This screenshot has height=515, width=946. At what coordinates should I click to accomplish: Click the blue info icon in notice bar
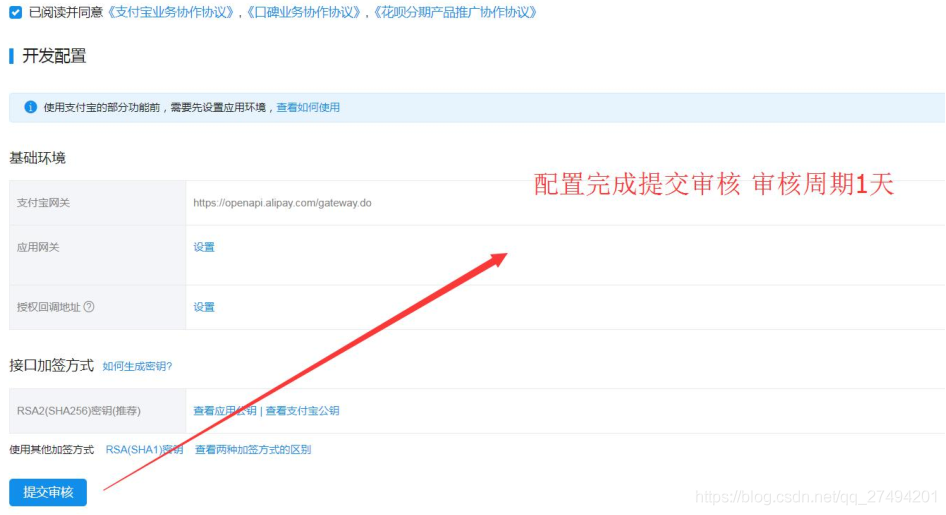pyautogui.click(x=30, y=107)
